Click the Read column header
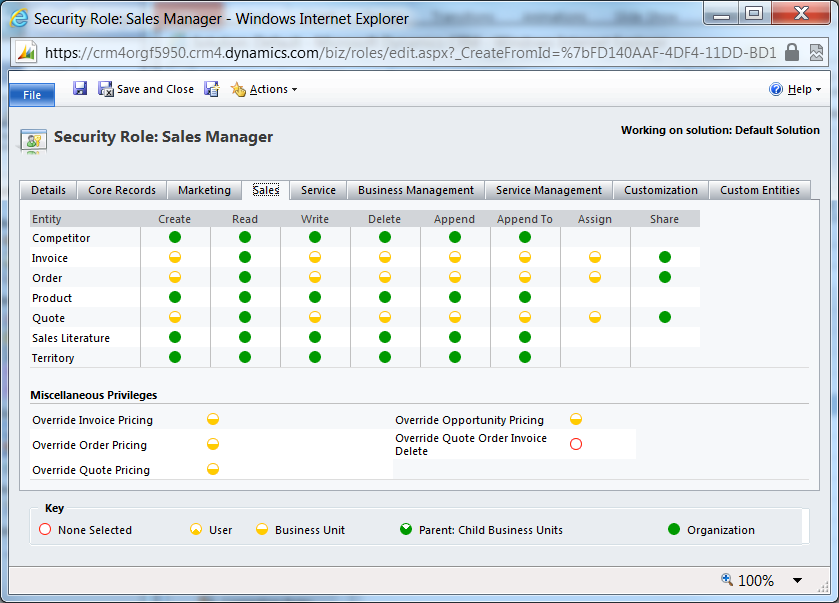The height and width of the screenshot is (603, 839). click(245, 219)
